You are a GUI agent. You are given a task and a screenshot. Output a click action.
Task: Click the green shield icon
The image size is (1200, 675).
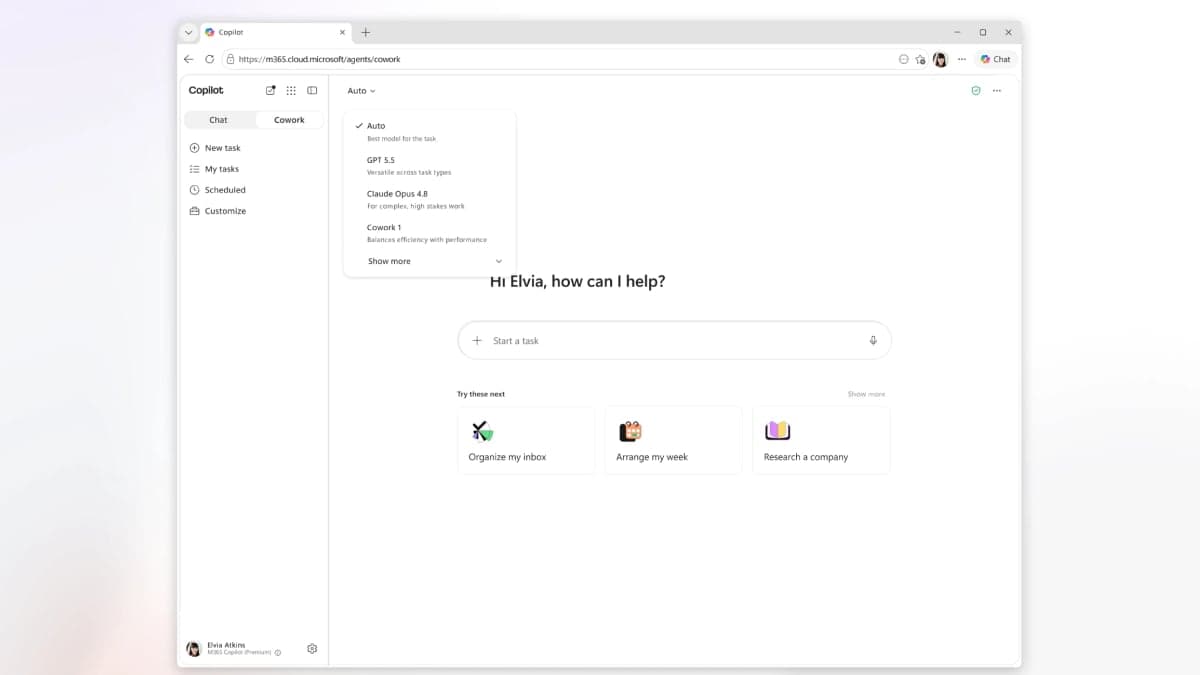tap(976, 90)
